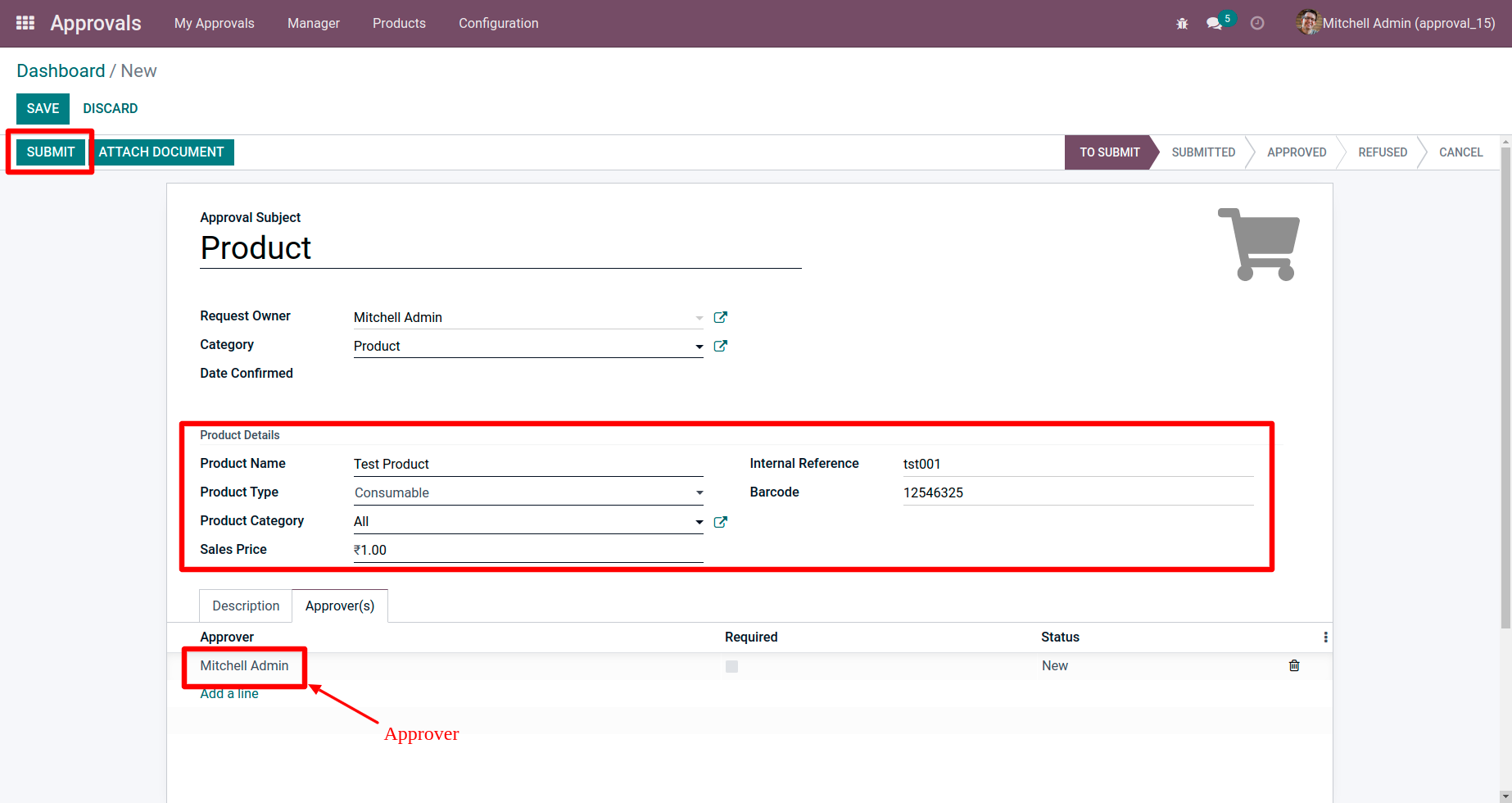Click the New status cell

(1055, 665)
